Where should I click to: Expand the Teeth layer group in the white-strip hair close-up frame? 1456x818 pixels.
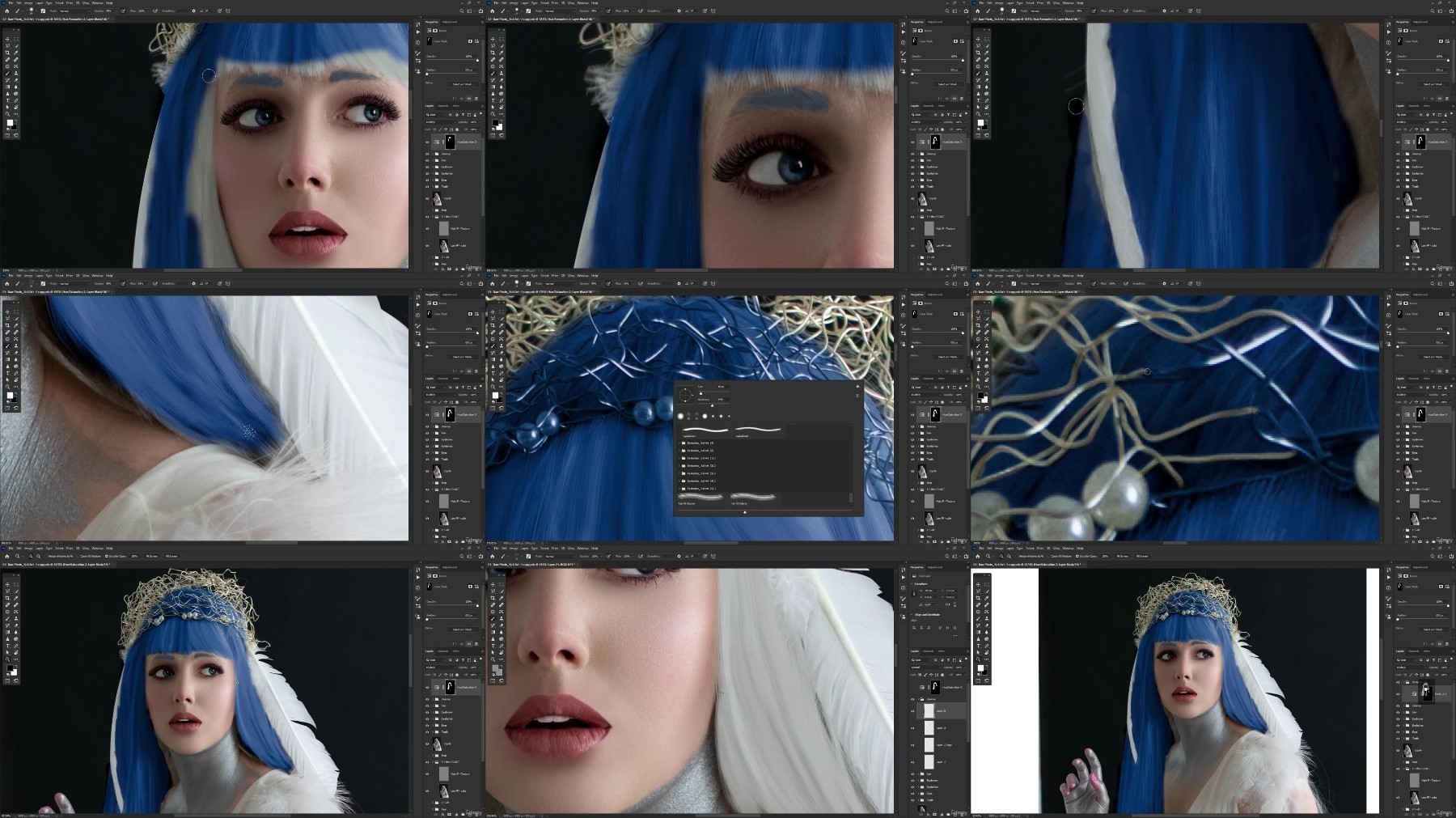[1403, 186]
